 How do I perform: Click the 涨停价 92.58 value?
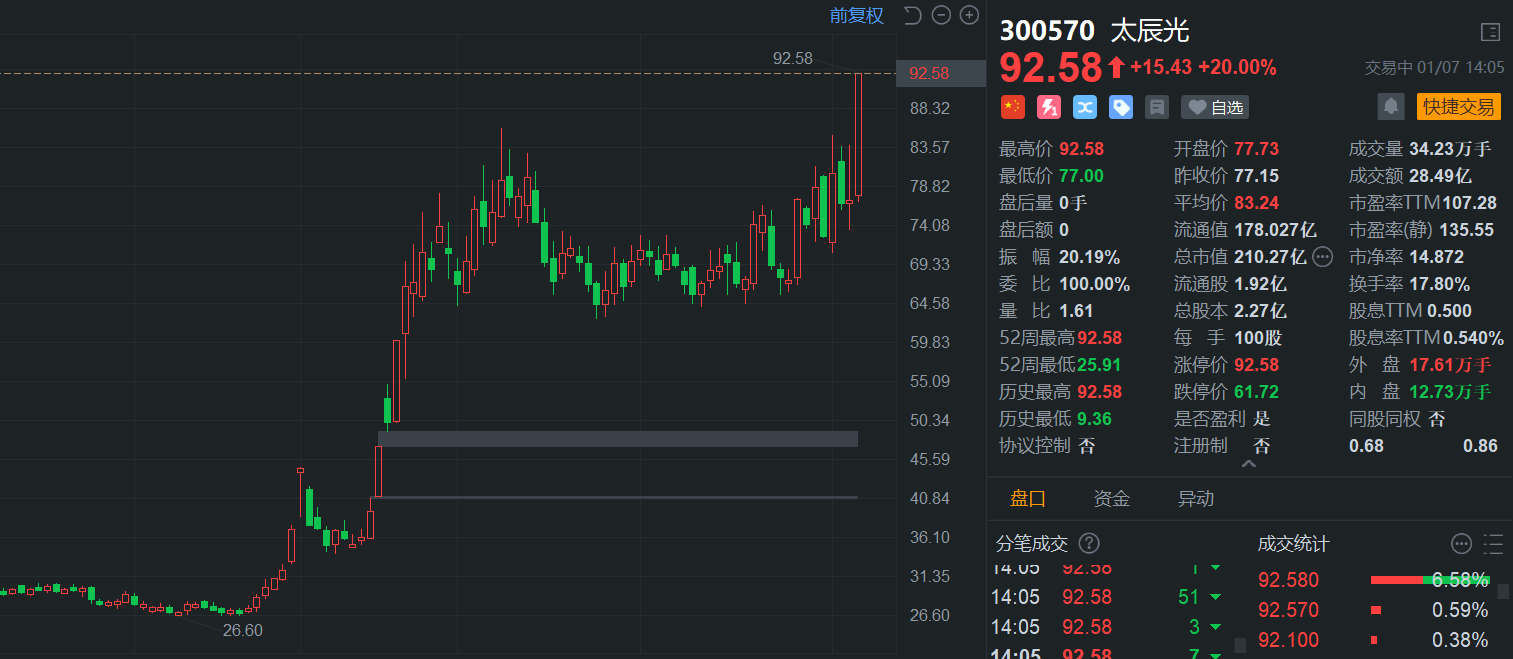click(1256, 365)
